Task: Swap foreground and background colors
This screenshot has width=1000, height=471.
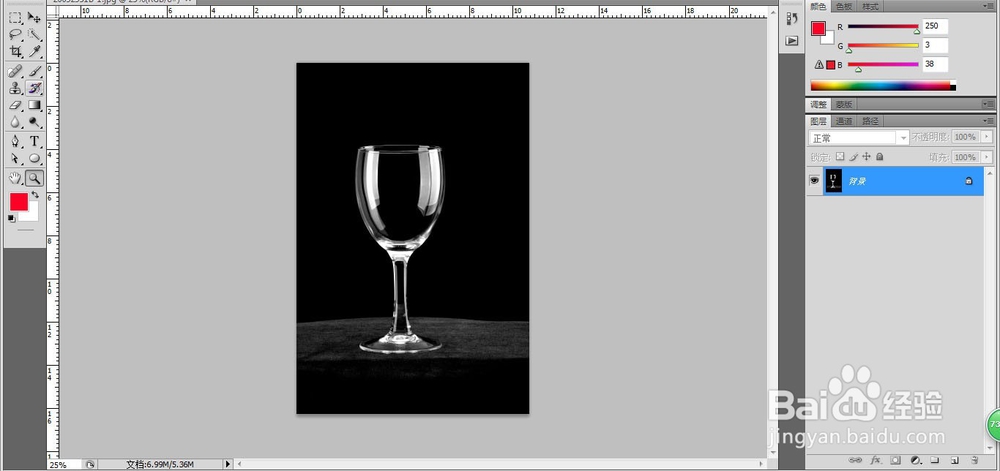Action: click(x=35, y=194)
